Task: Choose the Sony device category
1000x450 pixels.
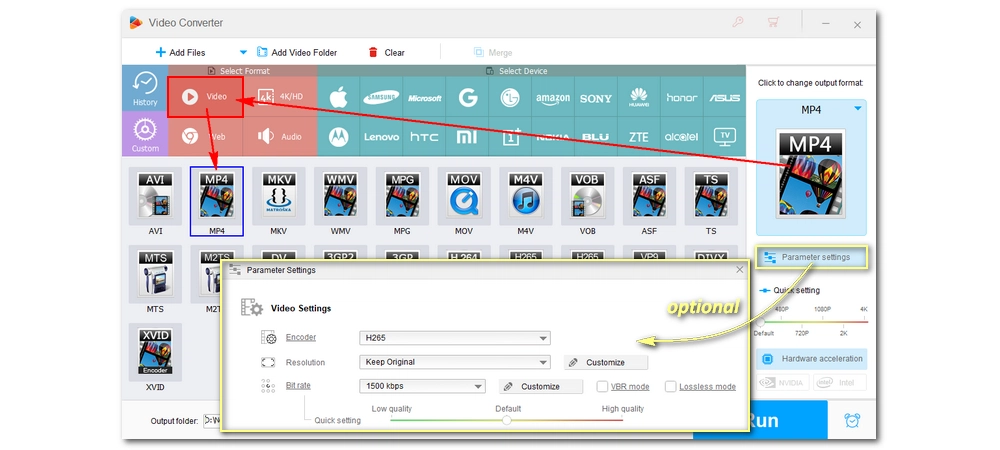Action: [596, 98]
